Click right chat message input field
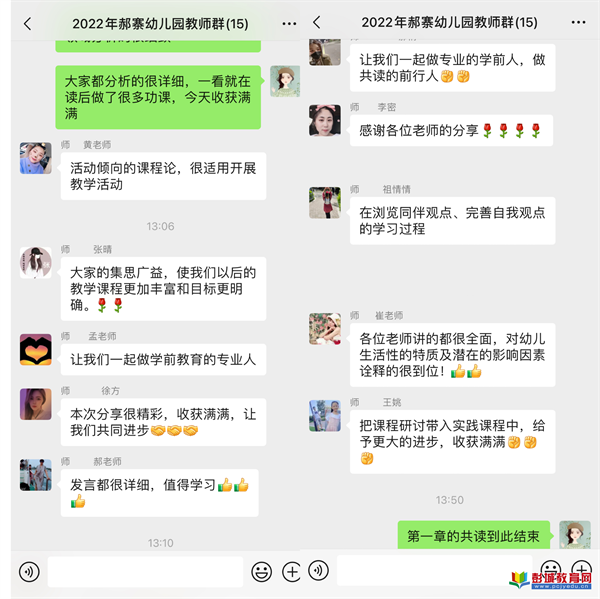 click(435, 570)
